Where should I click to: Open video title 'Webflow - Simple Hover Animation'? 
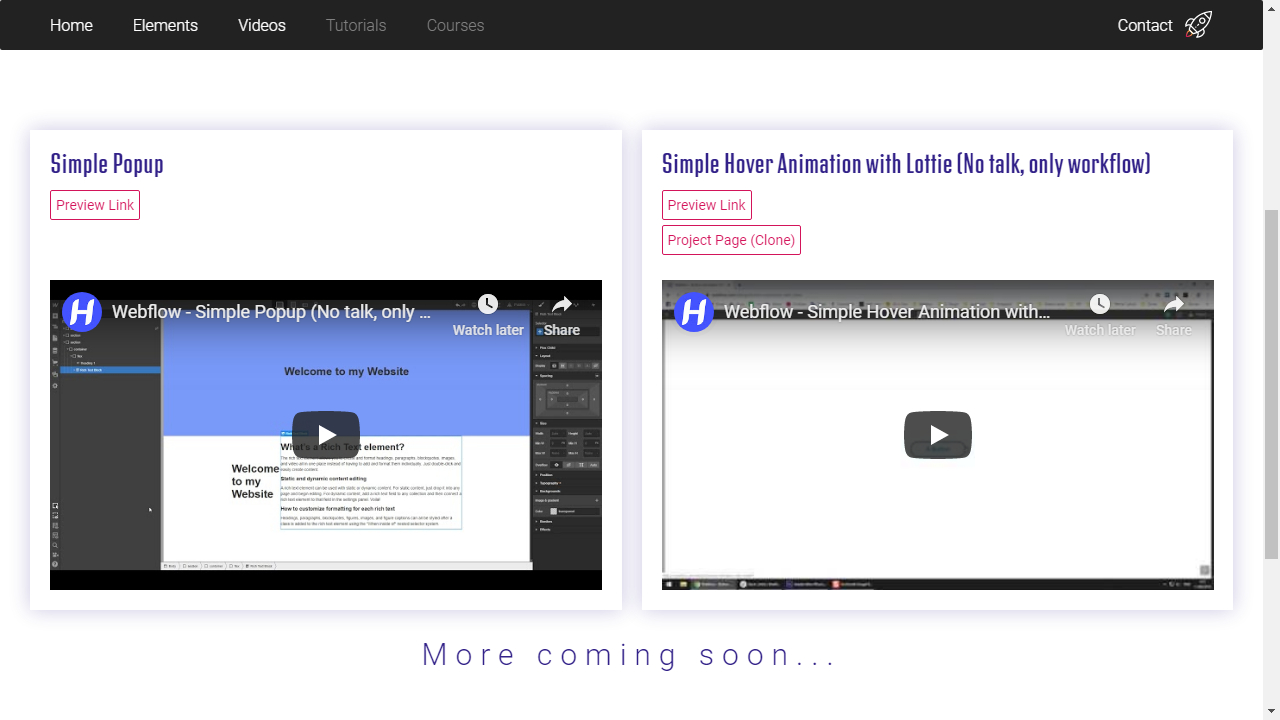click(887, 312)
